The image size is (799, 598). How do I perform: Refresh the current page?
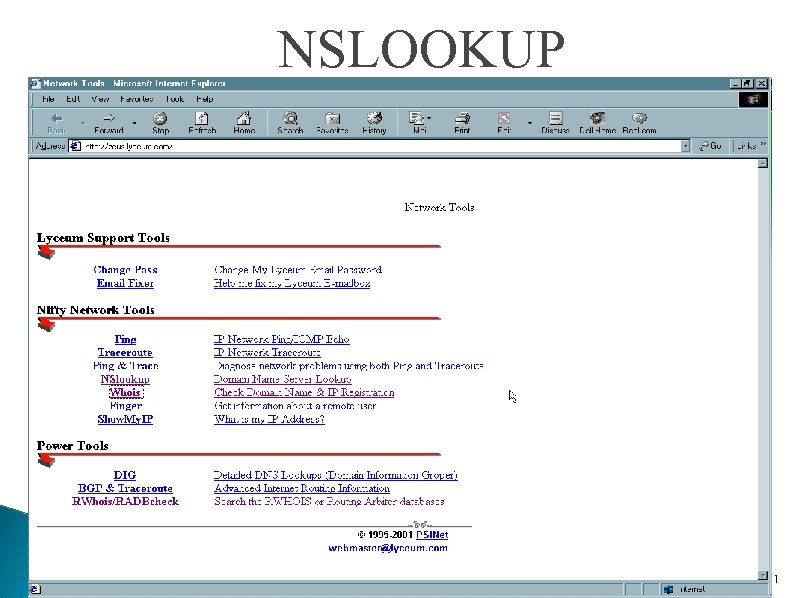coord(202,123)
